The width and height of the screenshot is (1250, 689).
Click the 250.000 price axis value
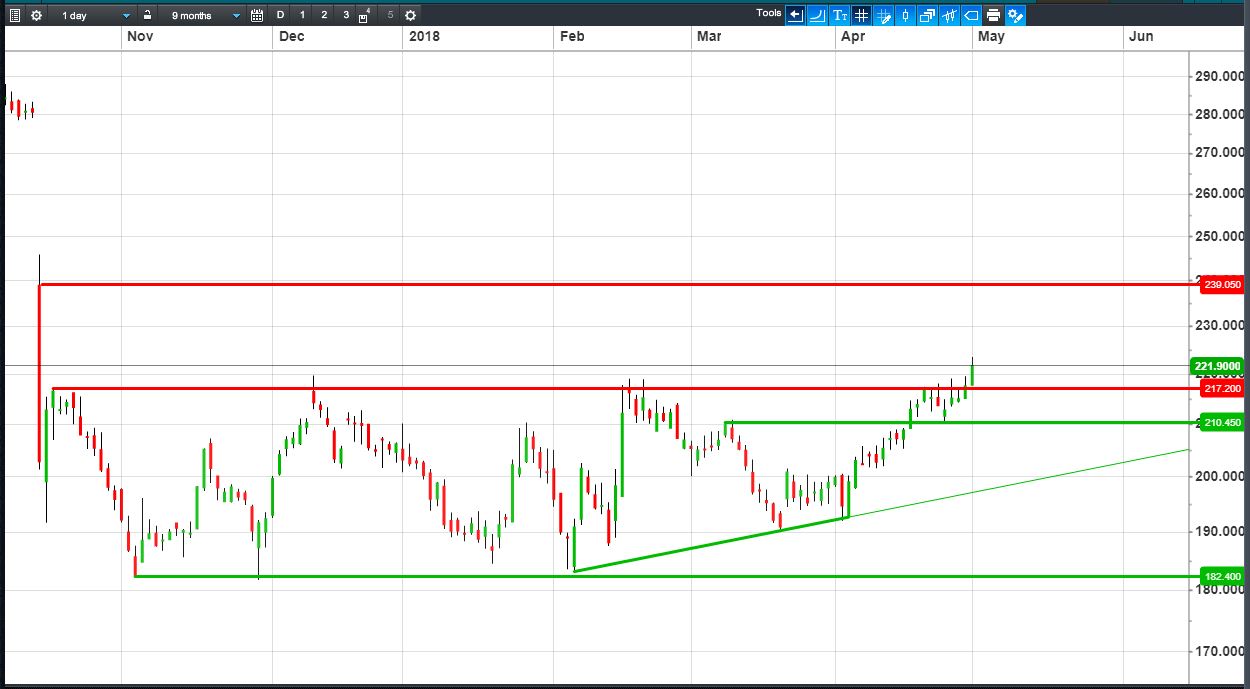click(x=1220, y=236)
